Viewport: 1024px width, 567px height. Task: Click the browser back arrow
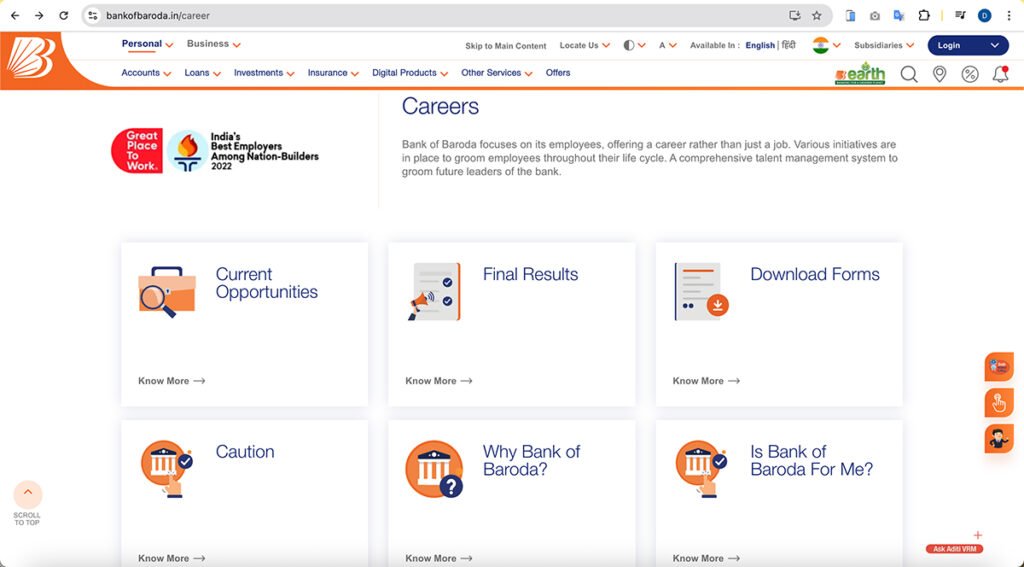point(15,16)
